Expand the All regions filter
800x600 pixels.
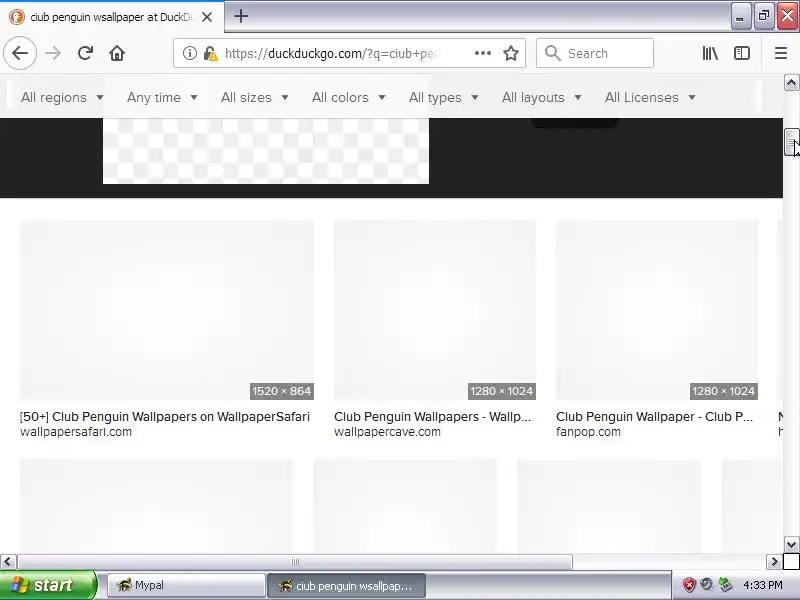62,97
